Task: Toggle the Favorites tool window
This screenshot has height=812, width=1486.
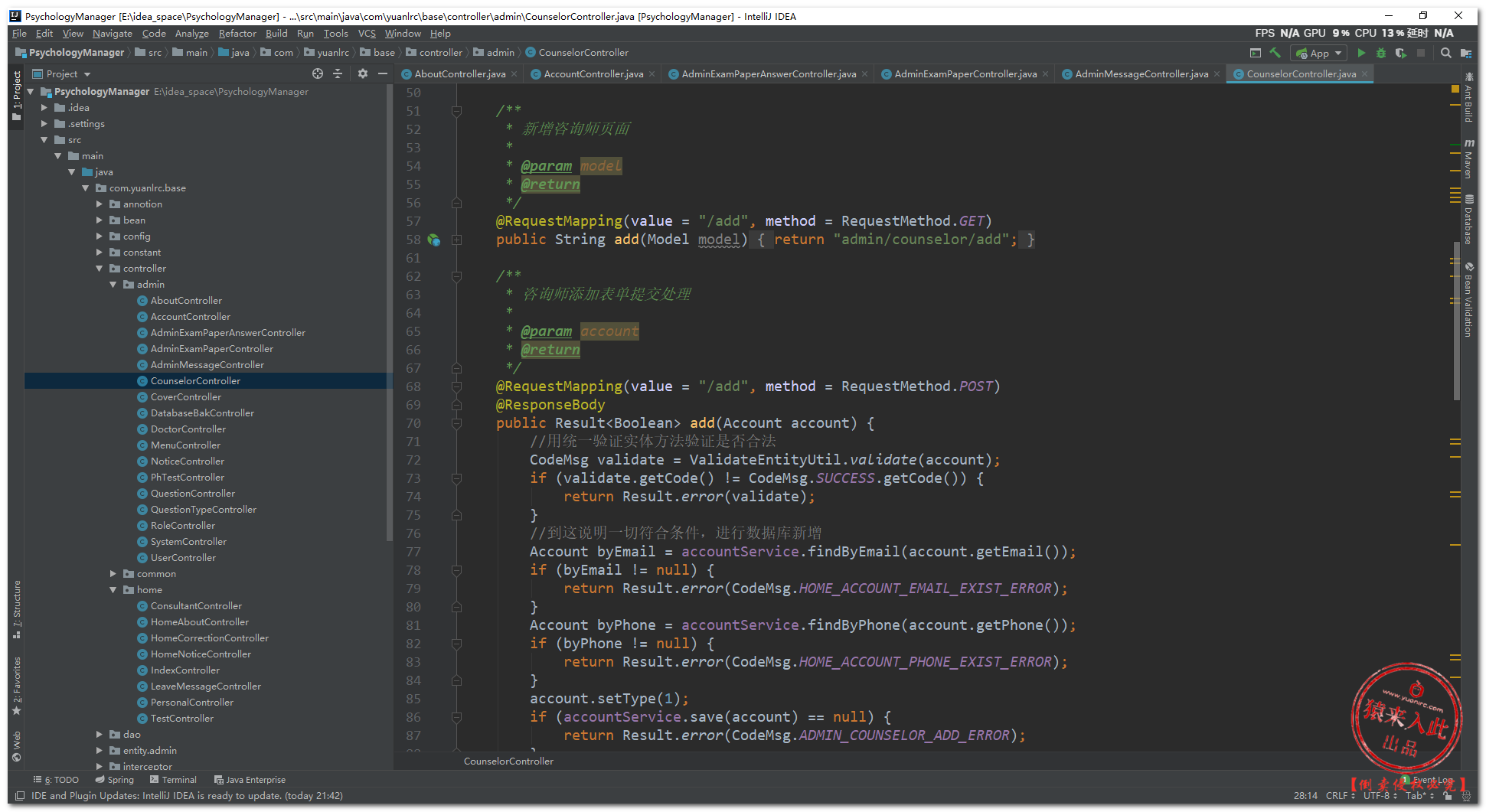Action: click(17, 683)
